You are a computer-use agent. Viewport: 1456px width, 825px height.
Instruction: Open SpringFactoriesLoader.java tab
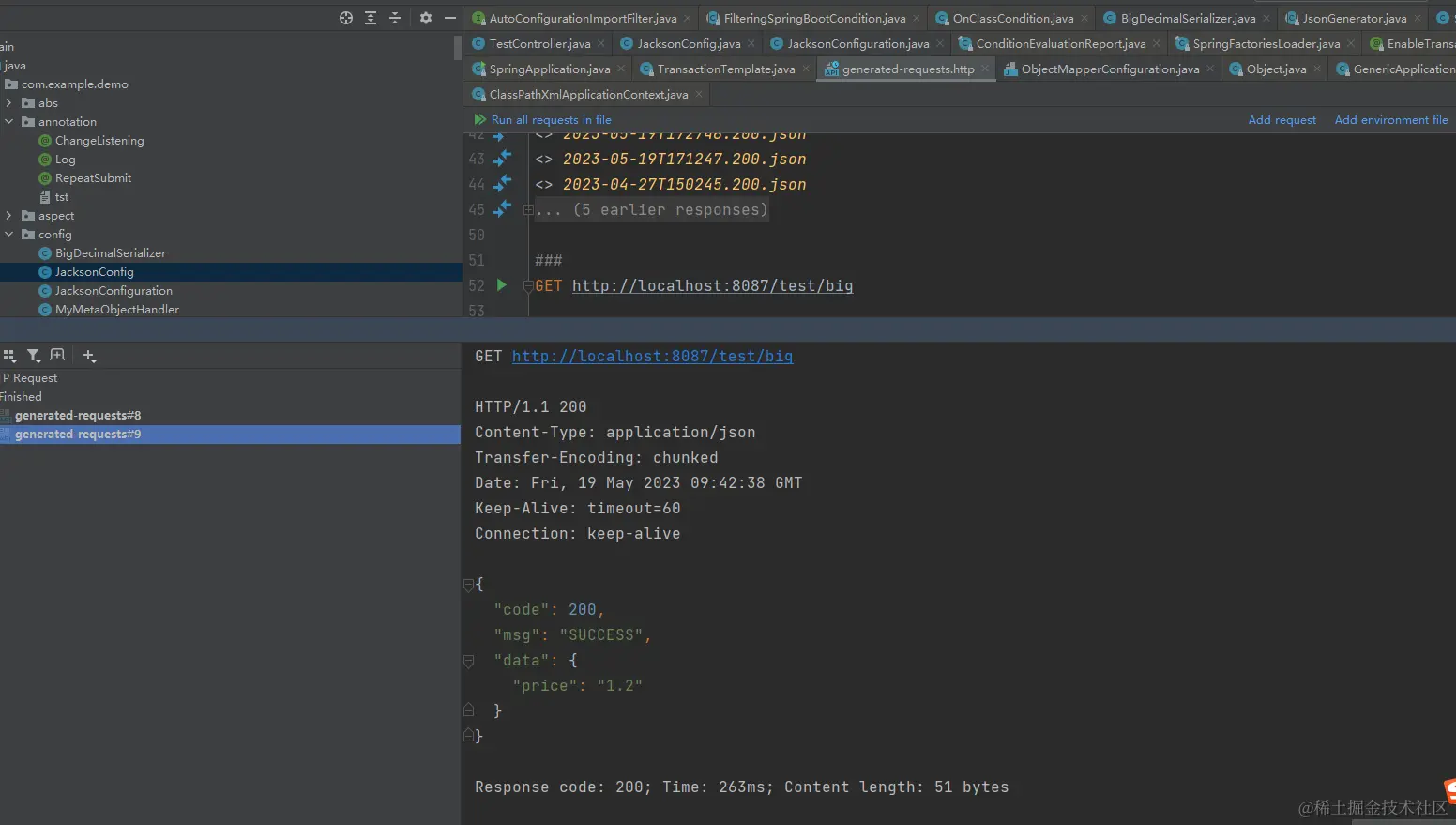1266,44
